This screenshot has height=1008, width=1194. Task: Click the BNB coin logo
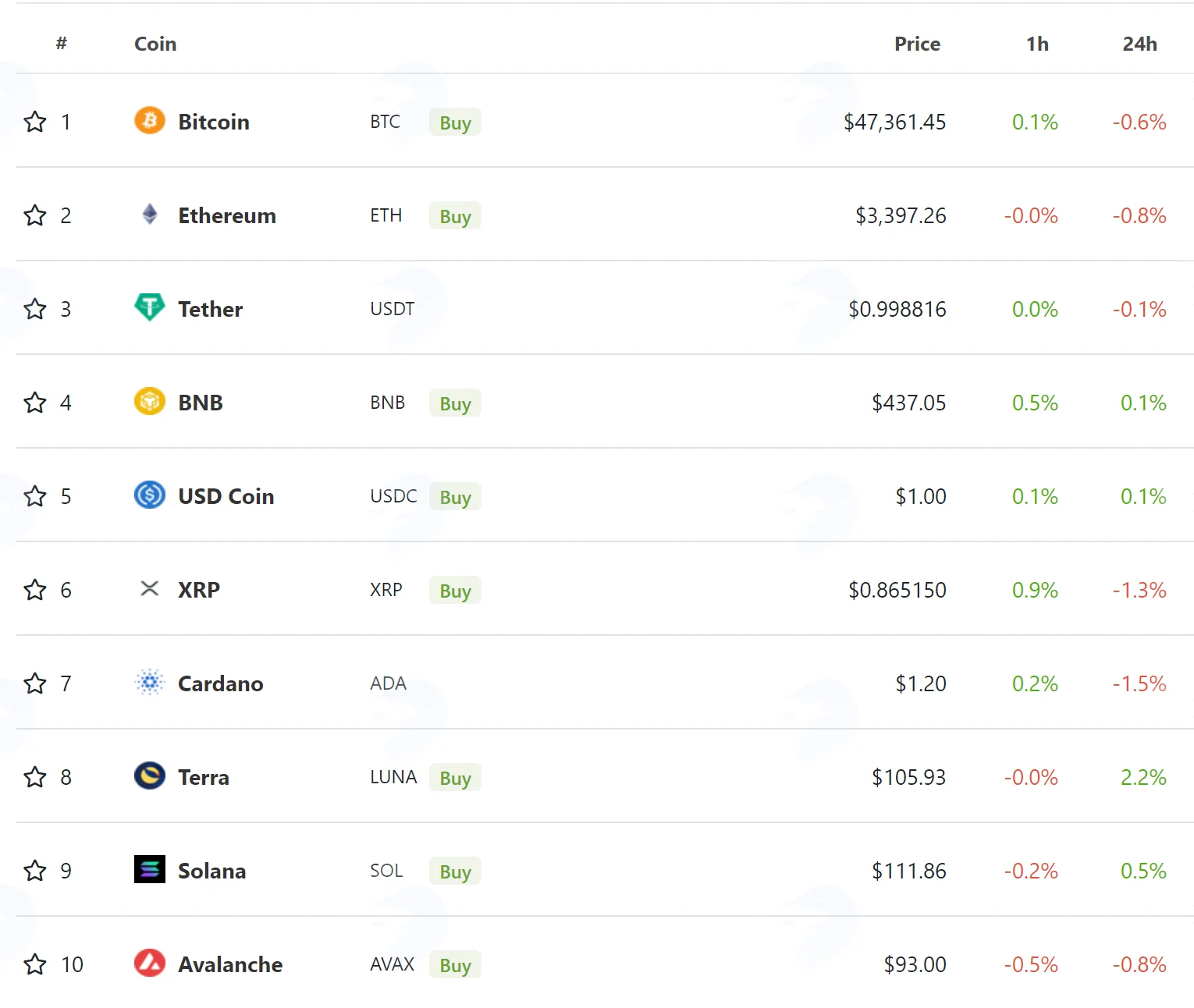pos(150,402)
